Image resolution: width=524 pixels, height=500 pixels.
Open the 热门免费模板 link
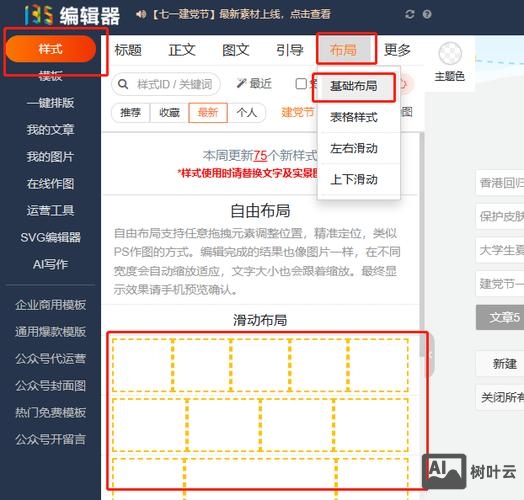point(50,413)
